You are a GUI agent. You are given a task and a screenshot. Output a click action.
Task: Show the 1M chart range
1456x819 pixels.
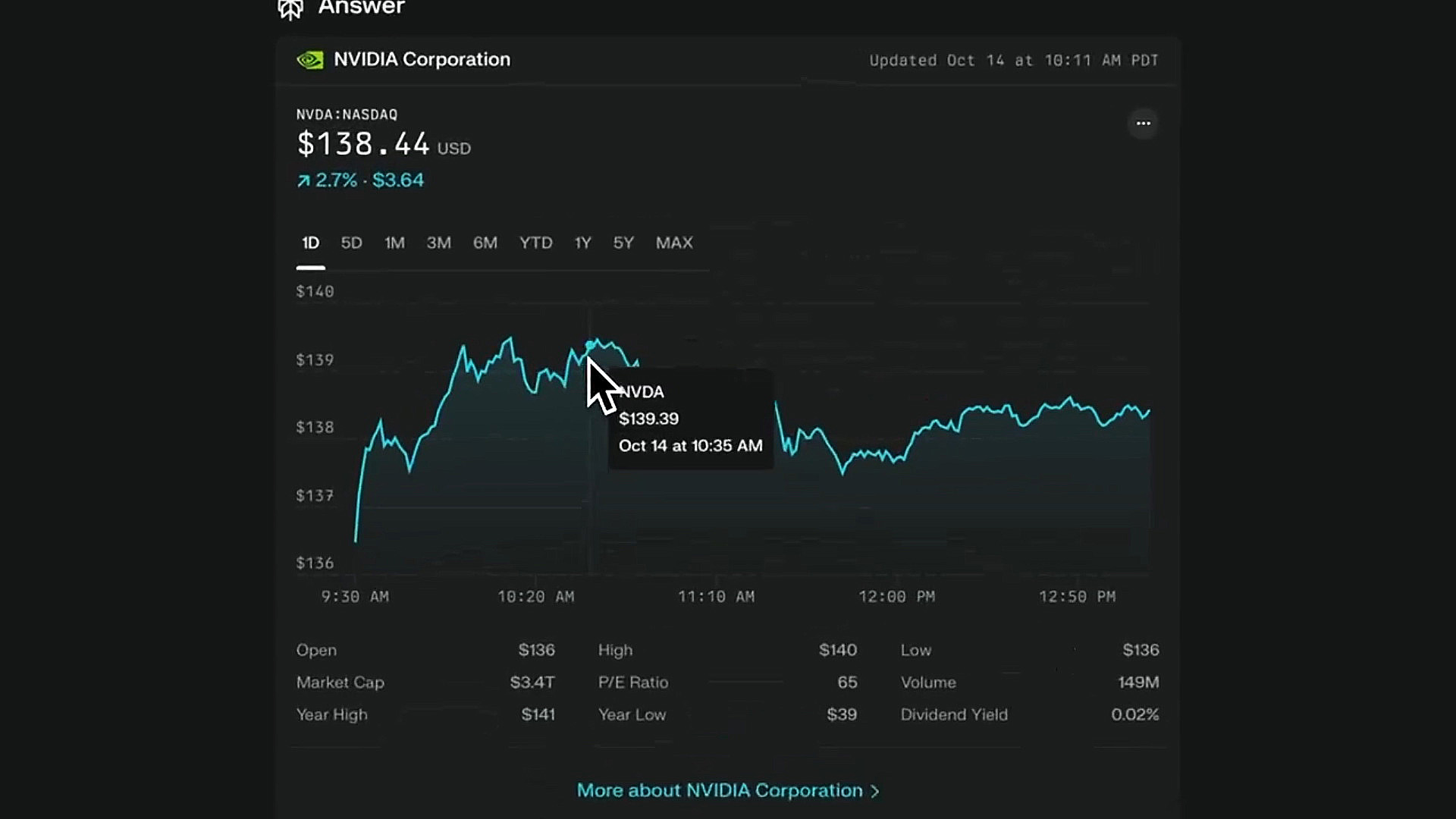[394, 243]
